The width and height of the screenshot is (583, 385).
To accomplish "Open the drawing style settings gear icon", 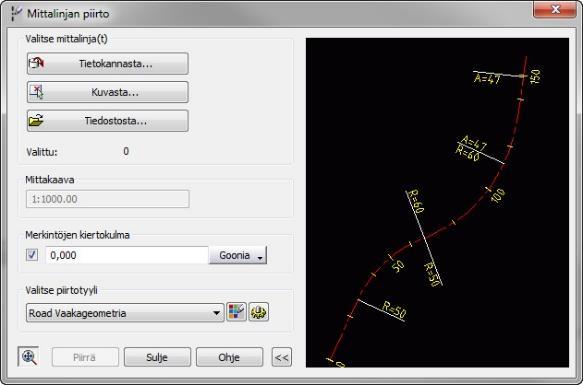I will point(259,312).
